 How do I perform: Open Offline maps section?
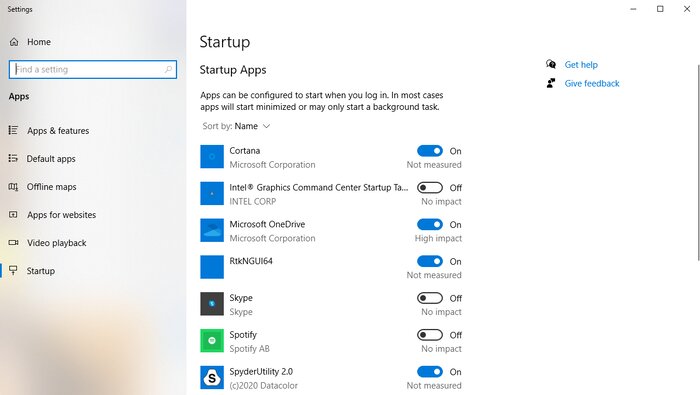(x=51, y=187)
